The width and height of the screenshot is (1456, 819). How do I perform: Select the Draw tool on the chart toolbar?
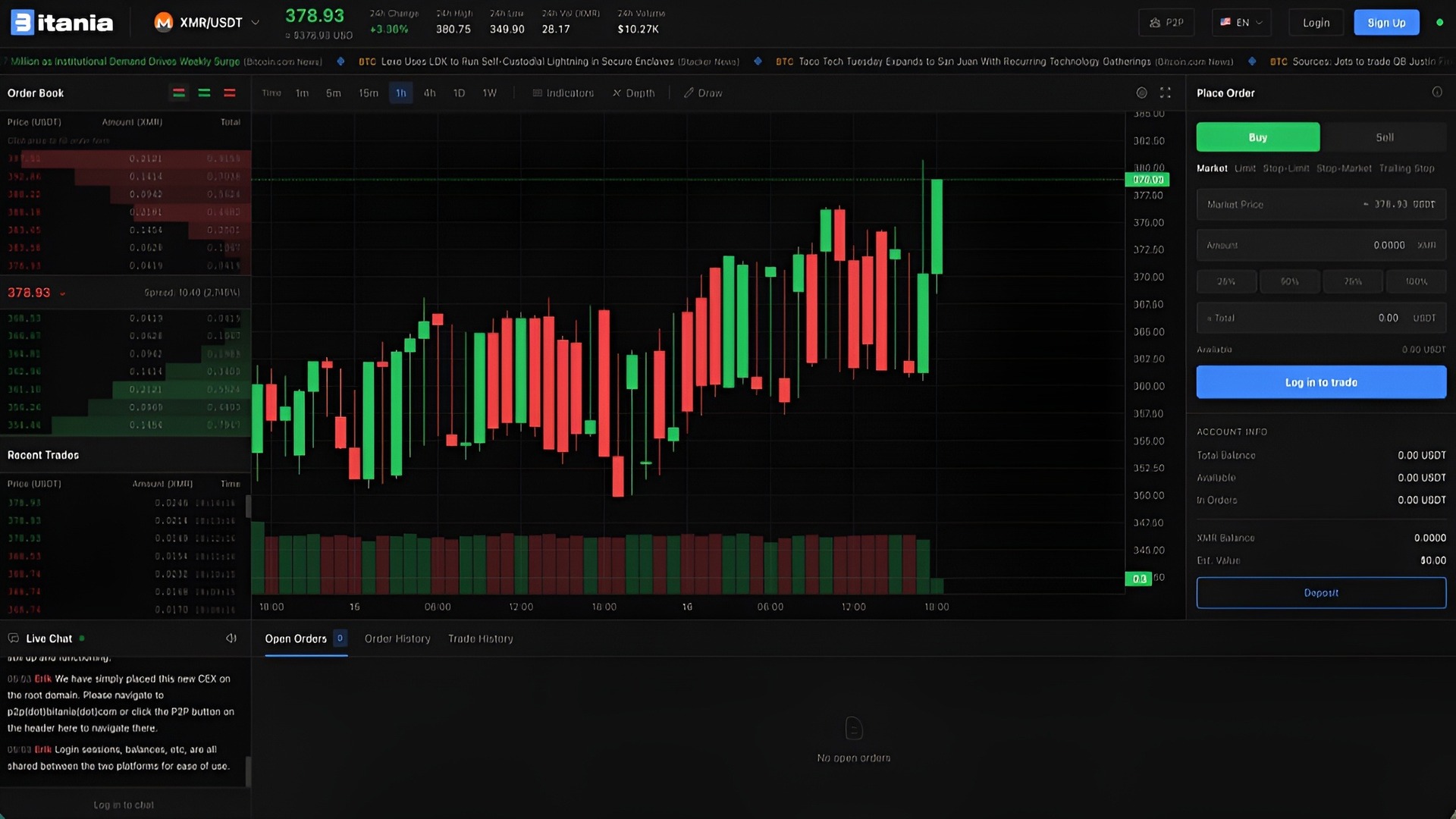coord(702,93)
